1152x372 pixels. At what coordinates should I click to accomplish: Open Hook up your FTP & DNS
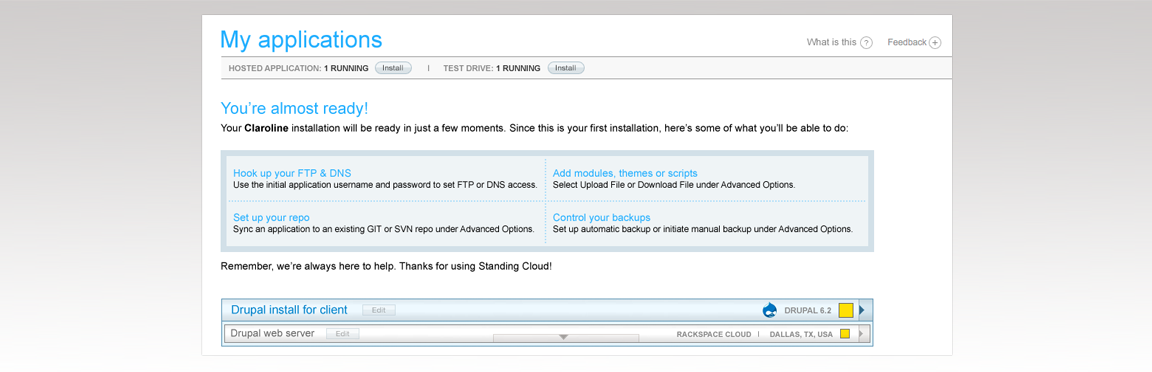click(292, 174)
